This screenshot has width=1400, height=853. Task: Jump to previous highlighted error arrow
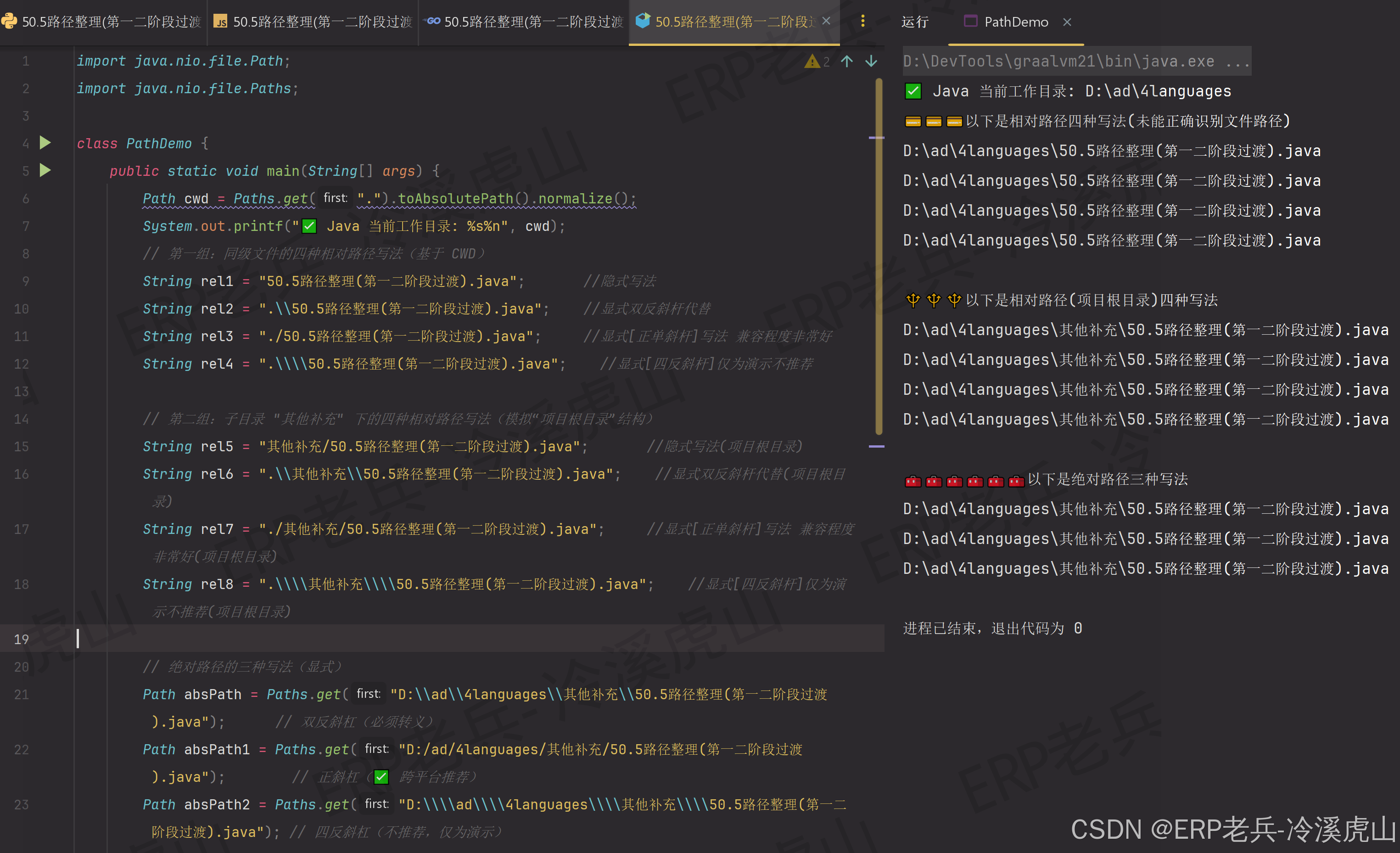[846, 62]
